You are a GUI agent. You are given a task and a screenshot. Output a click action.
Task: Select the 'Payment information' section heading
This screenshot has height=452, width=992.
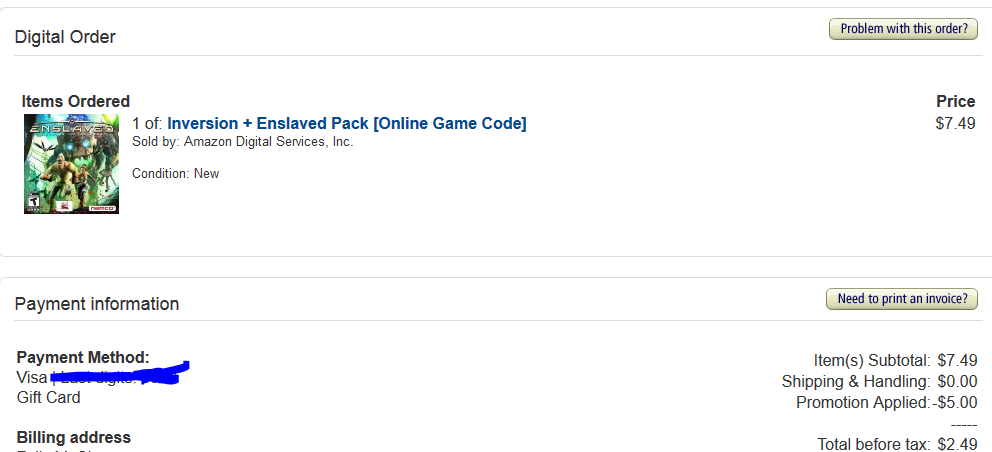click(x=97, y=304)
